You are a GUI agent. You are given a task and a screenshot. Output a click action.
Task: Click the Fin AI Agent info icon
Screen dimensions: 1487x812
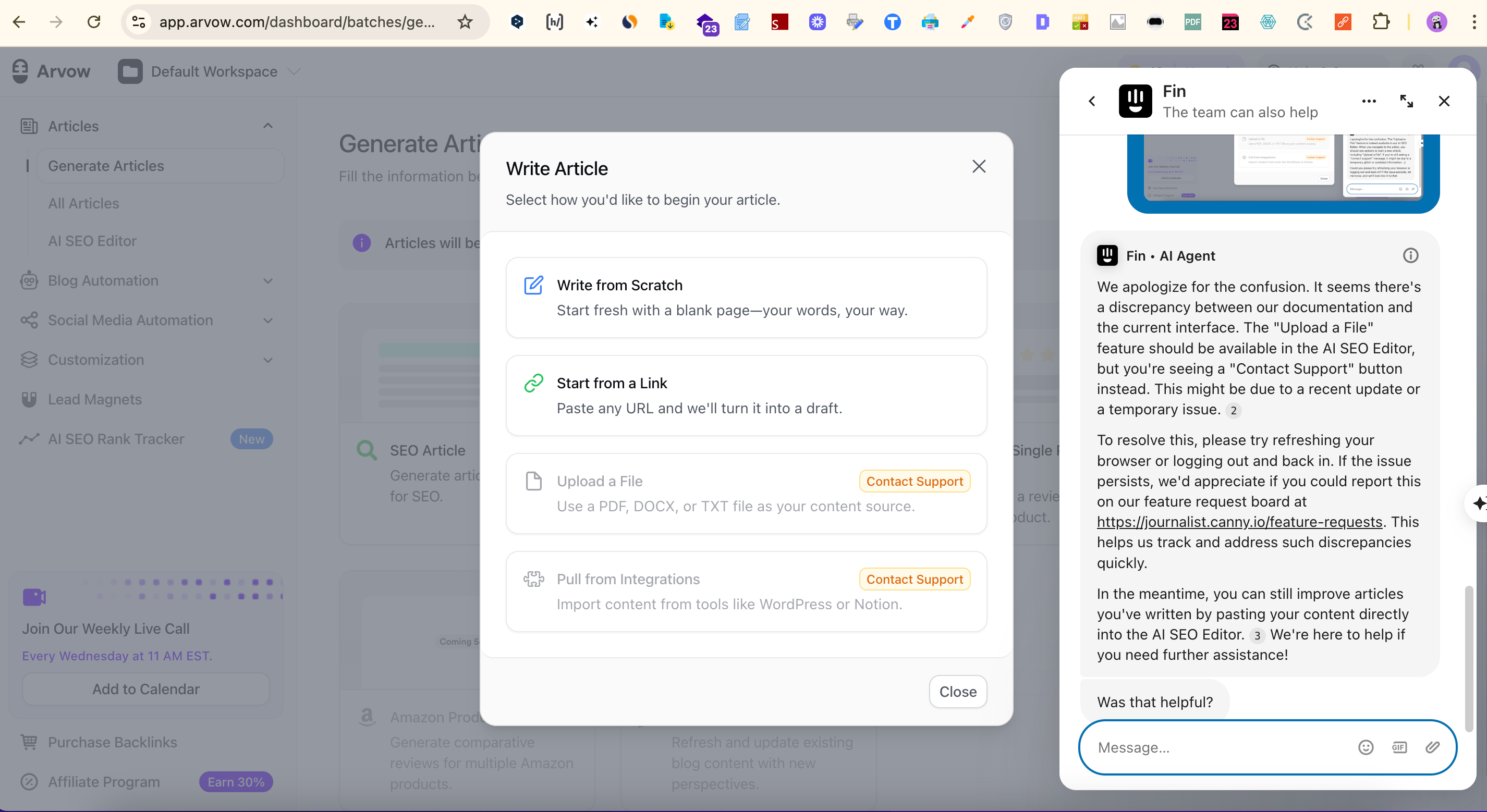point(1410,256)
